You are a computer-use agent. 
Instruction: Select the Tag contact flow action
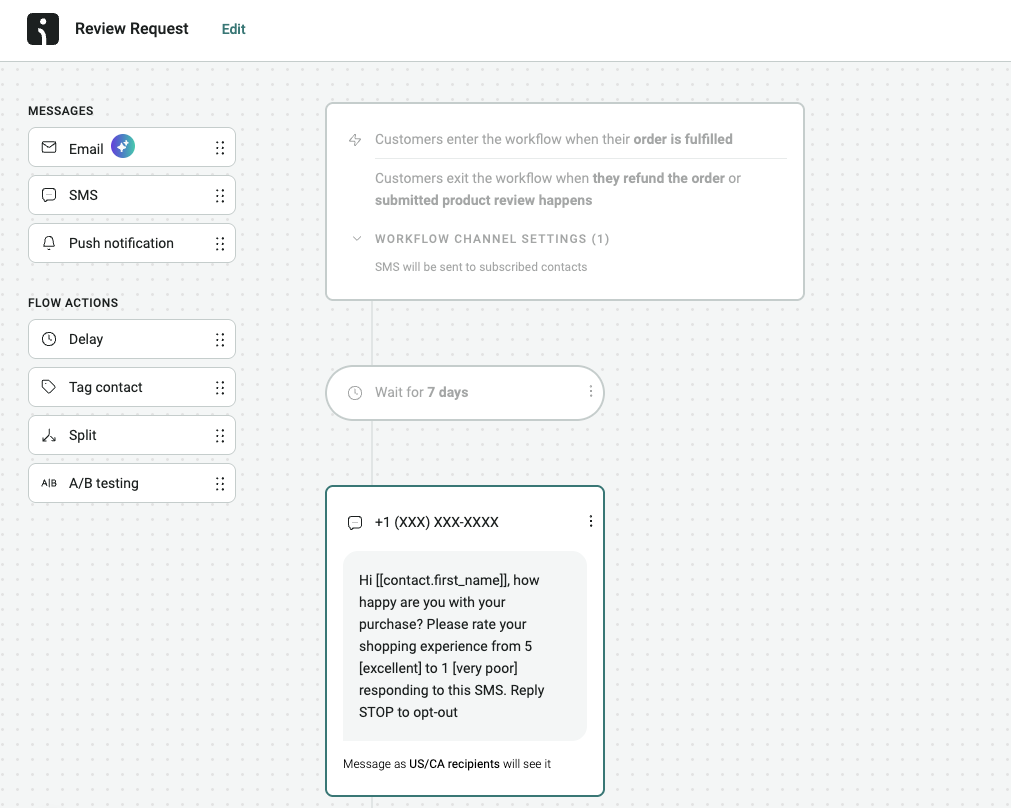click(132, 388)
